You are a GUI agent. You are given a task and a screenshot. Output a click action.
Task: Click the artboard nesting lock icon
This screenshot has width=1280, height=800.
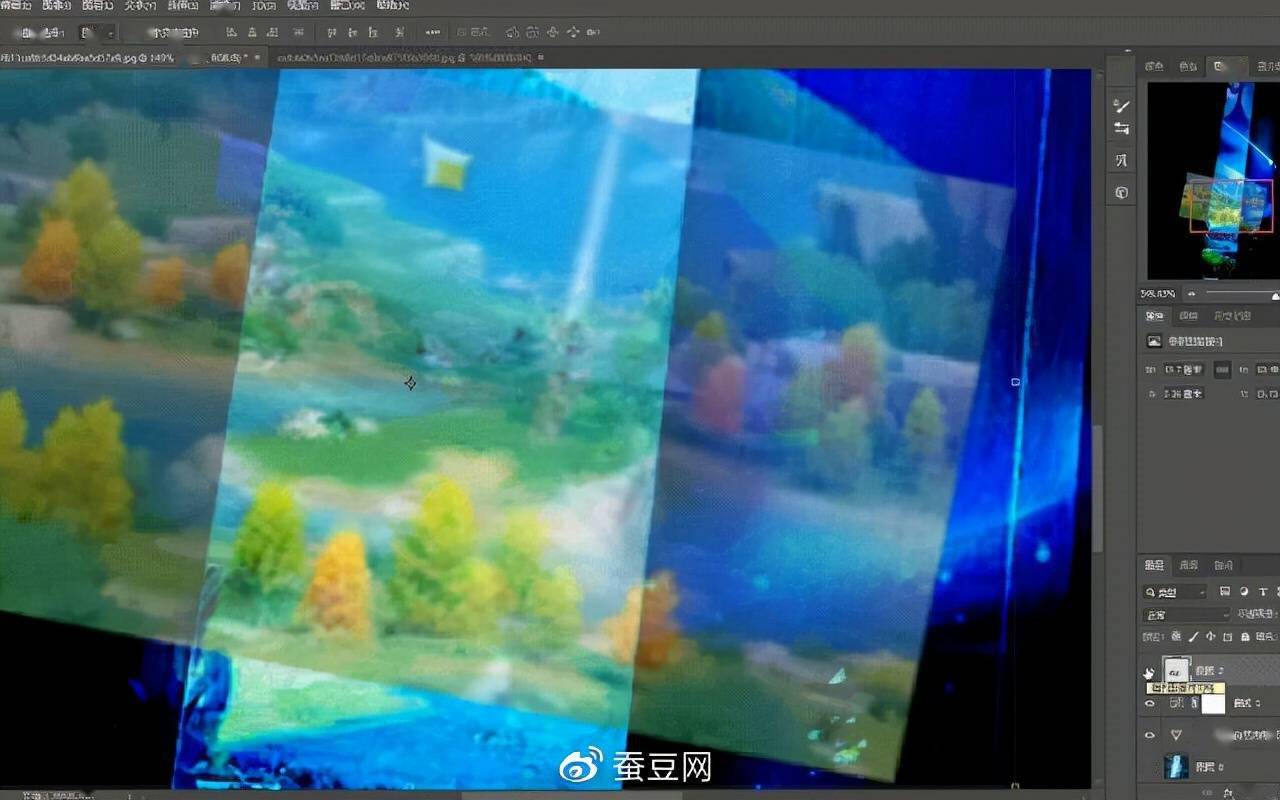[x=1227, y=636]
